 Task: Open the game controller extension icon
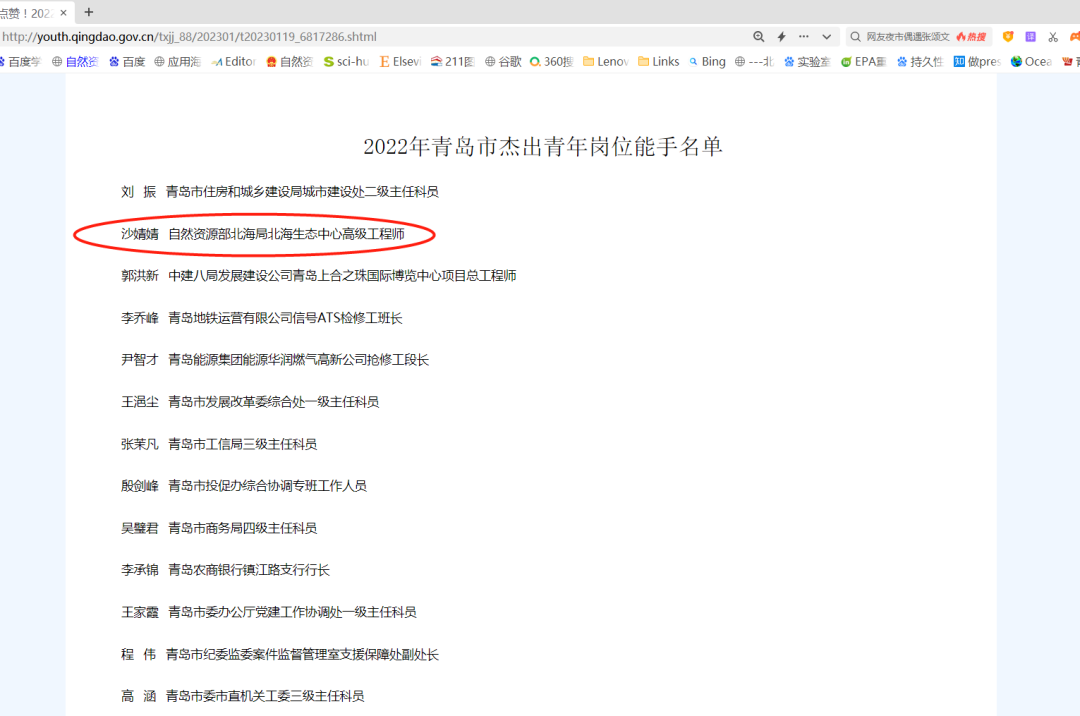[1074, 37]
